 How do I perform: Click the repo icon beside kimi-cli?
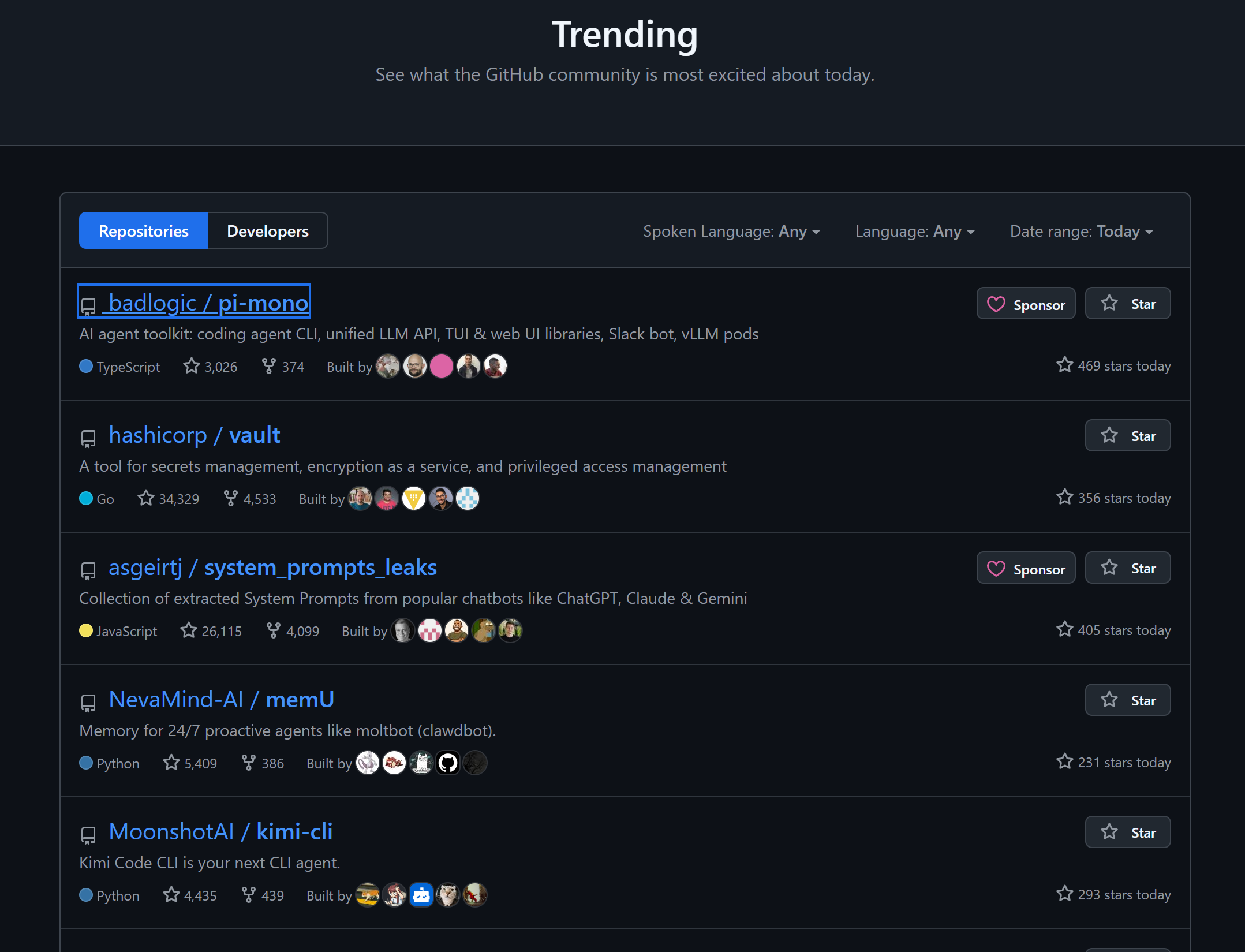(x=88, y=834)
